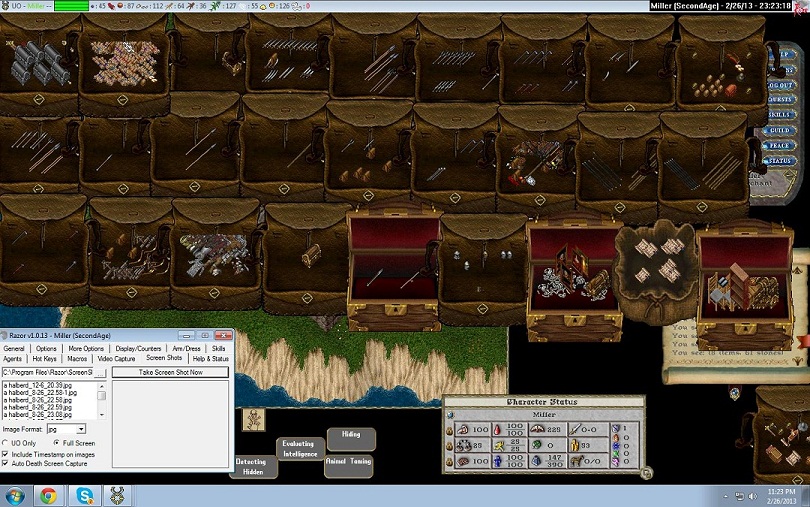The image size is (810, 507).
Task: Open Skype from the taskbar
Action: (x=84, y=495)
